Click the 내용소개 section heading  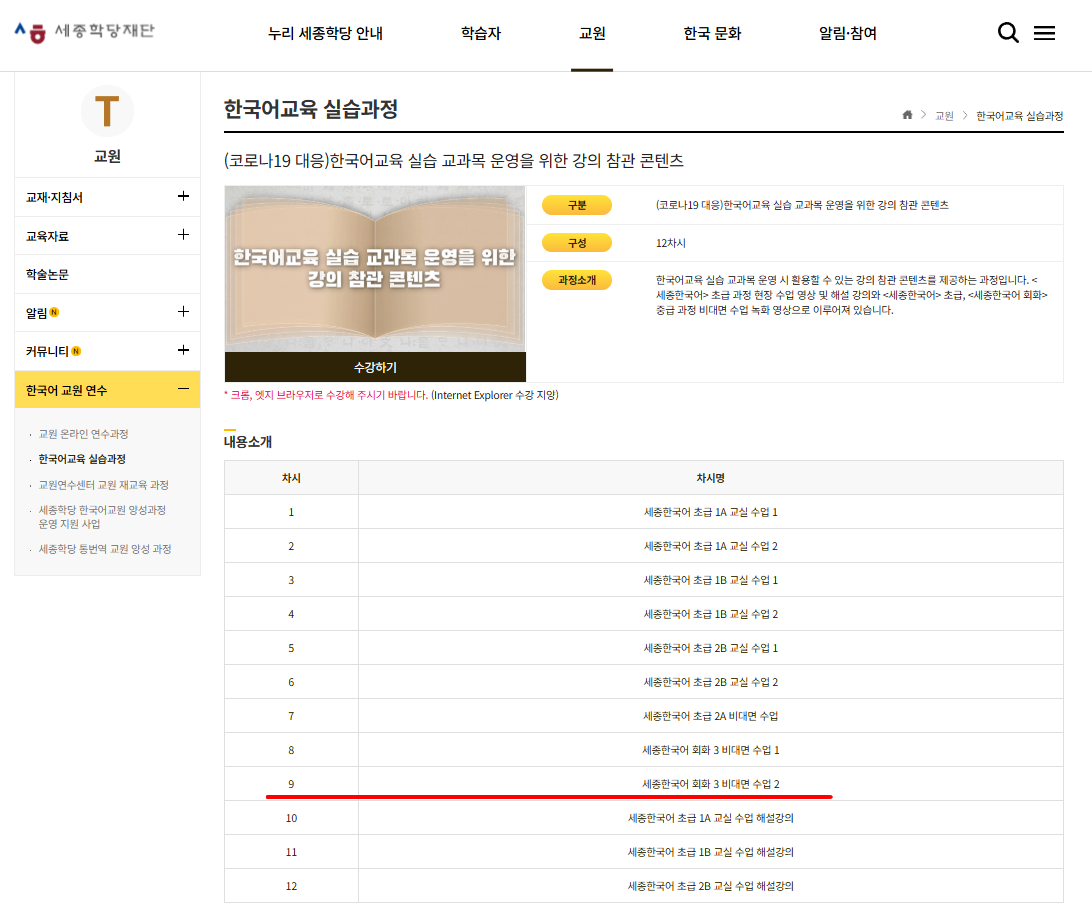click(x=248, y=441)
